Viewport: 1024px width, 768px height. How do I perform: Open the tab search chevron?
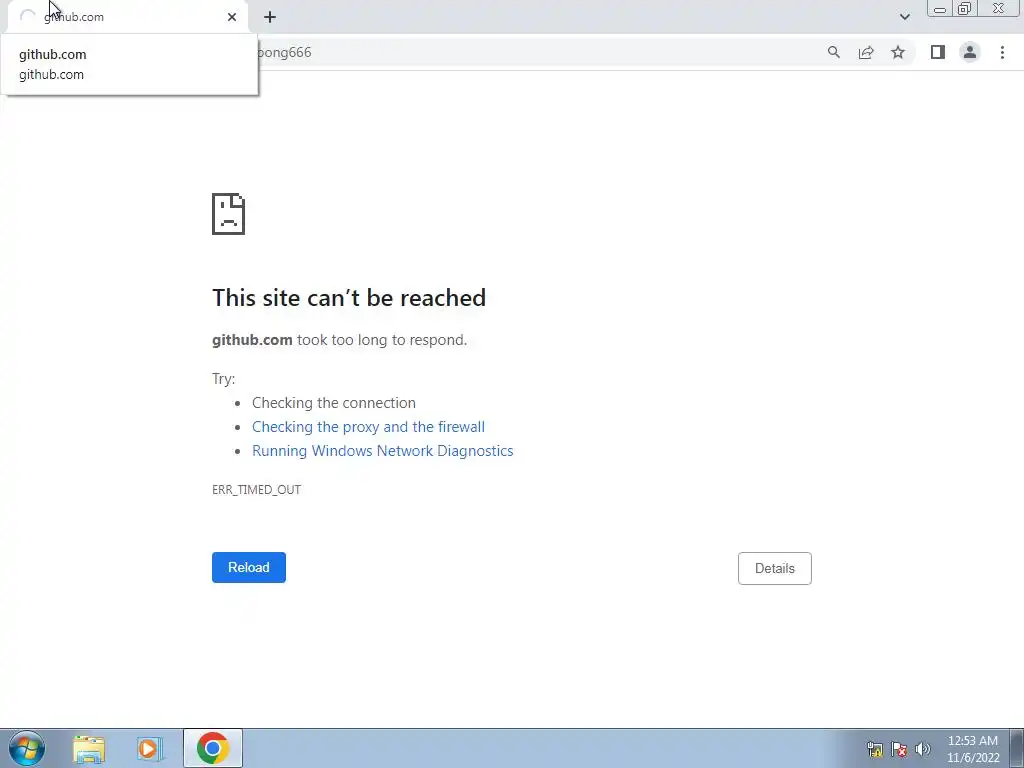(904, 17)
